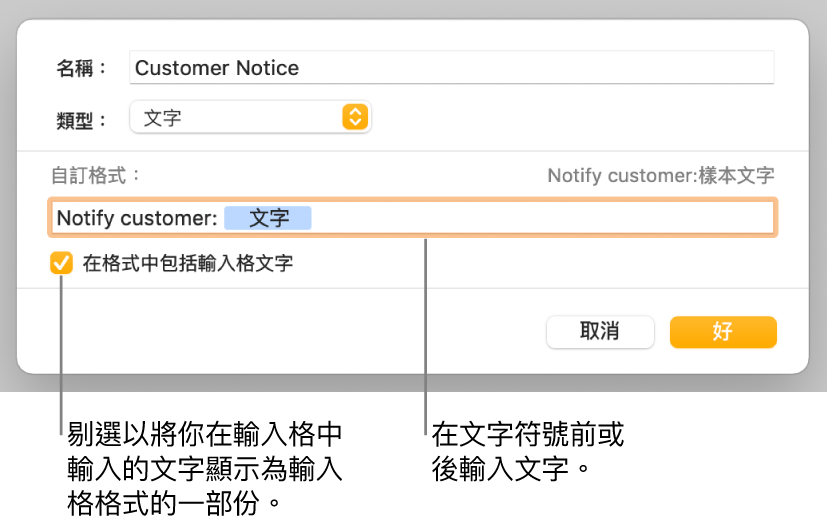Screen dimensions: 827x527
Task: Click the orange stepper arrows on 類型 popup
Action: [x=355, y=117]
